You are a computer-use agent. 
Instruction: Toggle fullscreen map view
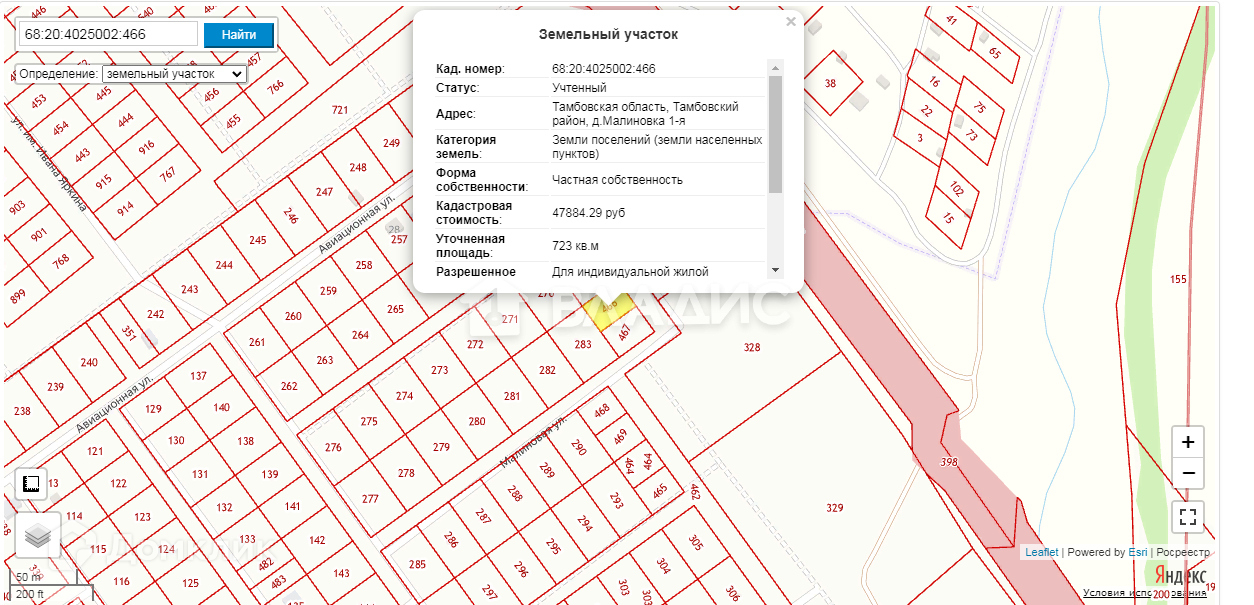click(x=1187, y=517)
